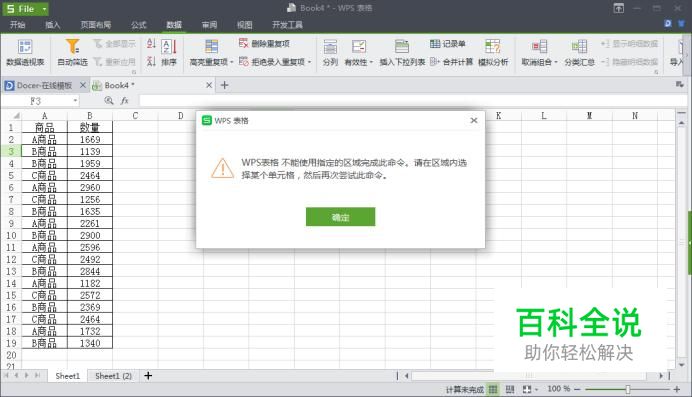Open the 页面布局 ribbon tab
The image size is (692, 397).
tap(96, 25)
